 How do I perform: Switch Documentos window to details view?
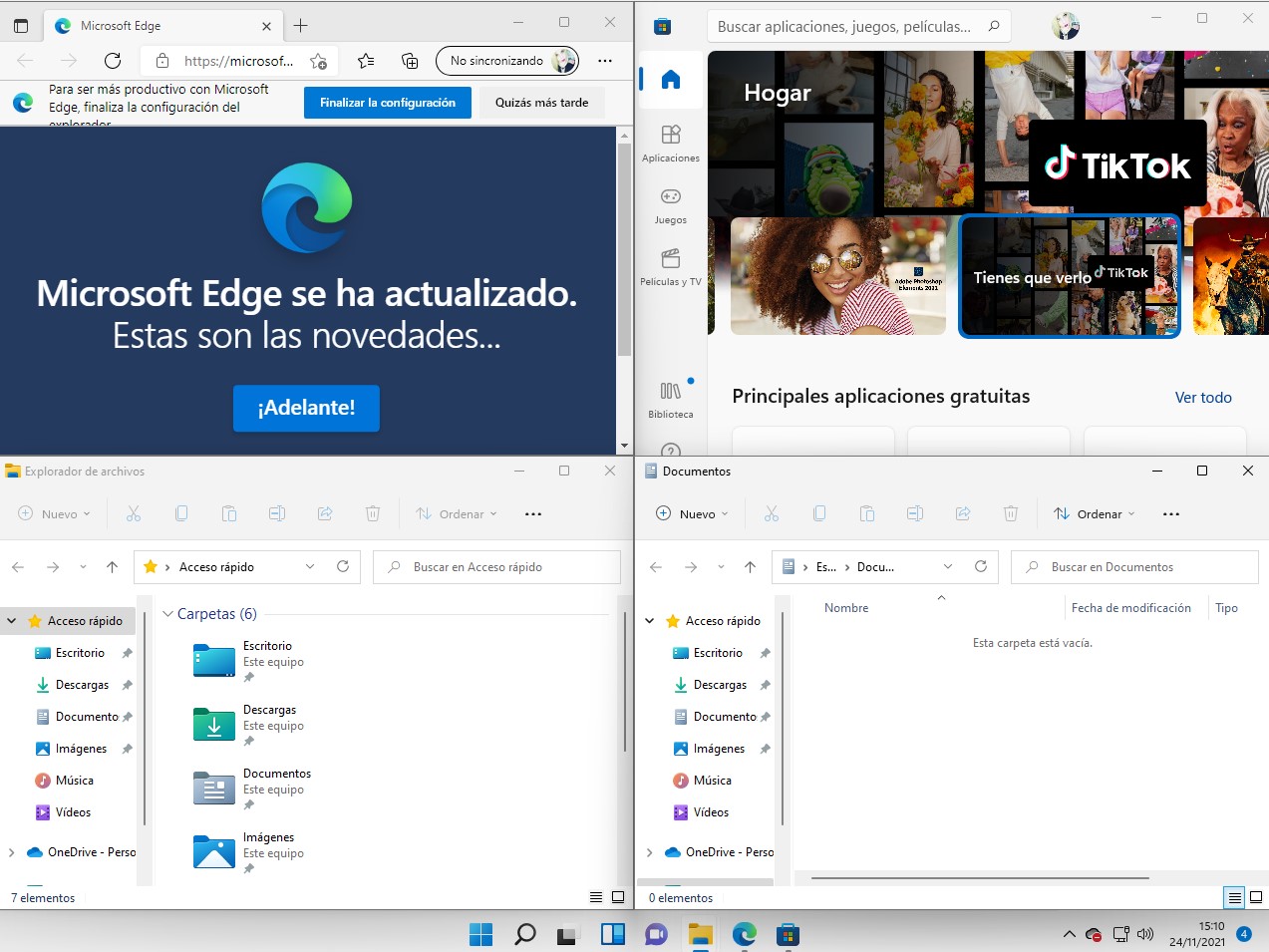[1234, 897]
